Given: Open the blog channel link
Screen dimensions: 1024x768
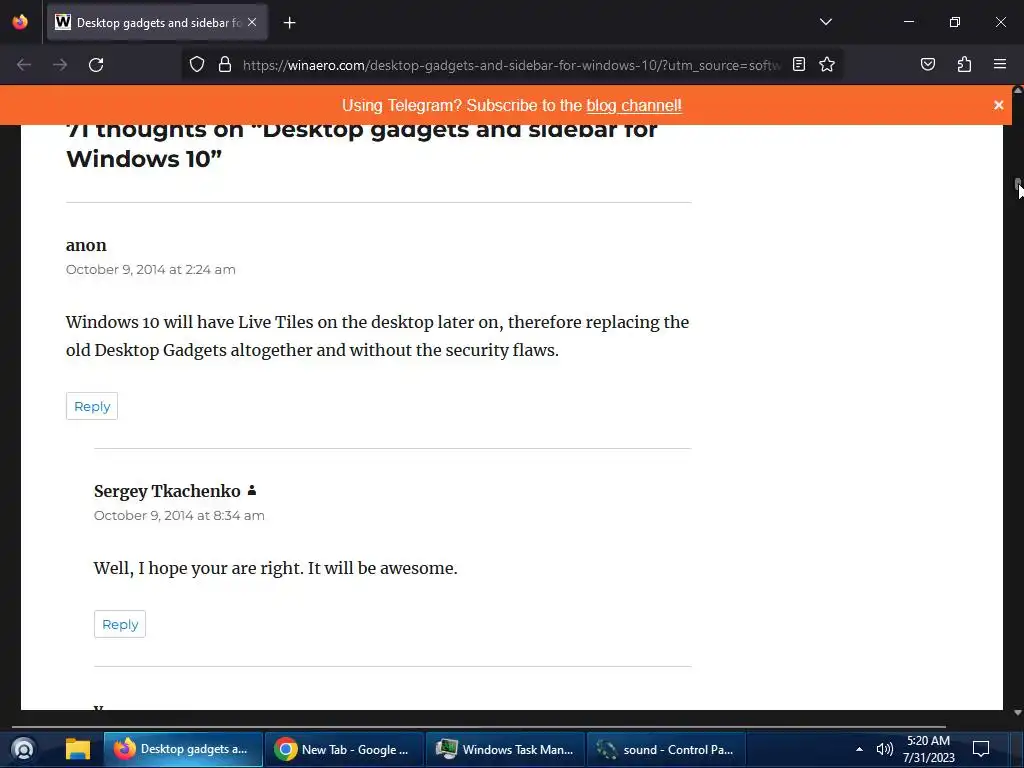Looking at the screenshot, I should tap(634, 106).
